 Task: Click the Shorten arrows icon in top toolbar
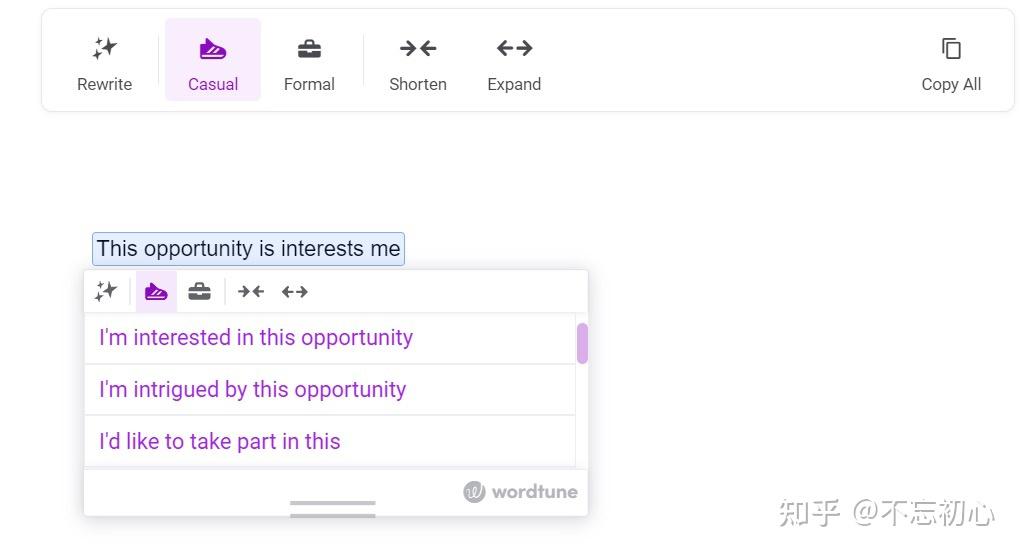[x=418, y=48]
